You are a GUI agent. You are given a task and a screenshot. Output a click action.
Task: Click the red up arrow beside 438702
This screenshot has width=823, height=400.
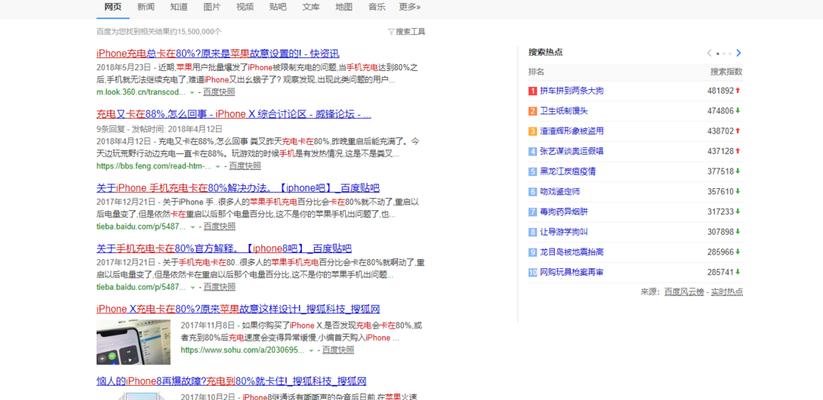click(738, 131)
